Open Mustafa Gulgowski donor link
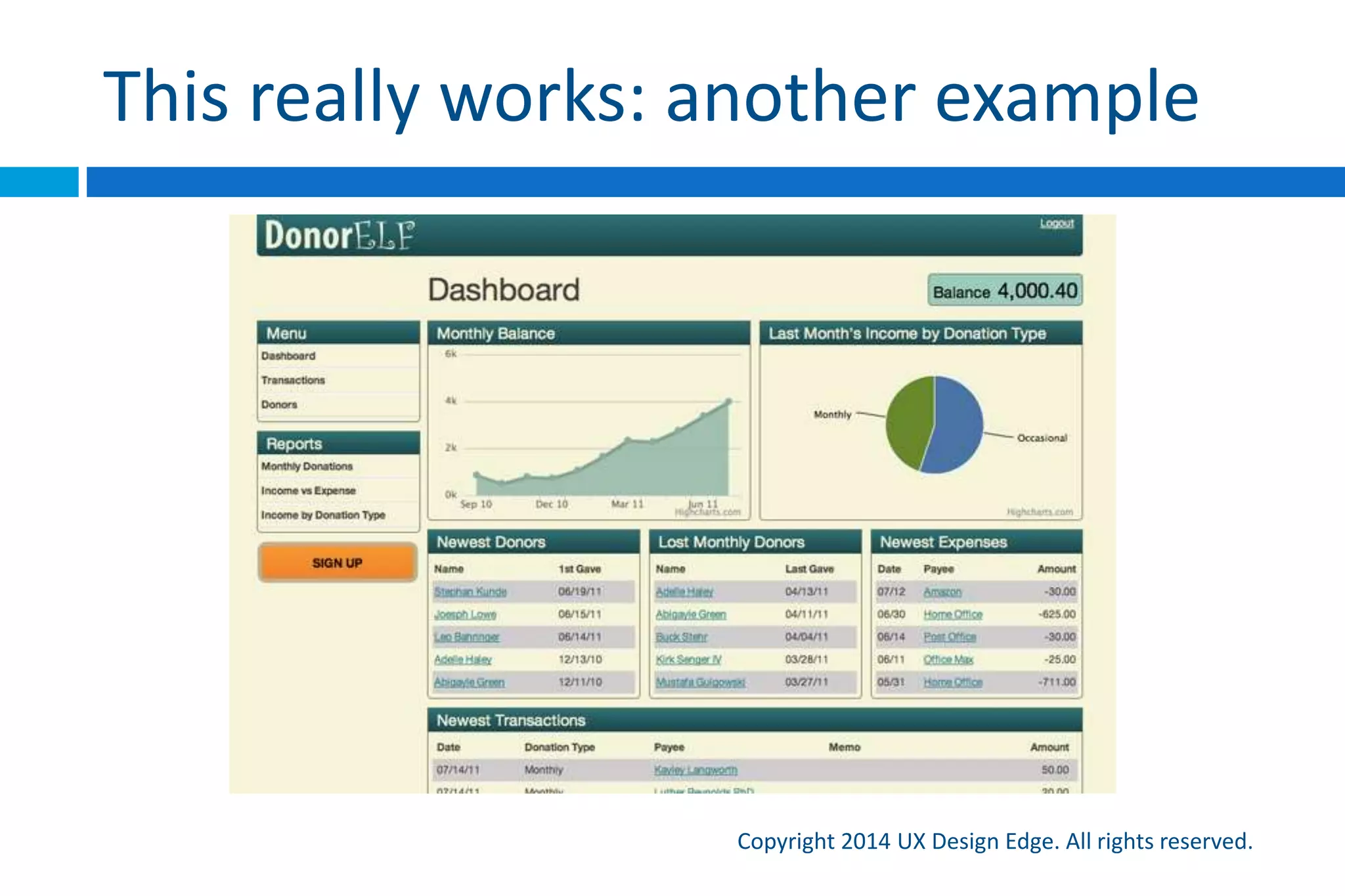 [700, 682]
